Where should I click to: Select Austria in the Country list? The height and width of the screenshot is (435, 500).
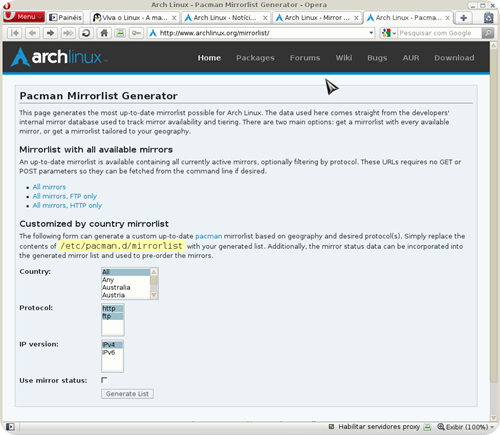126,295
